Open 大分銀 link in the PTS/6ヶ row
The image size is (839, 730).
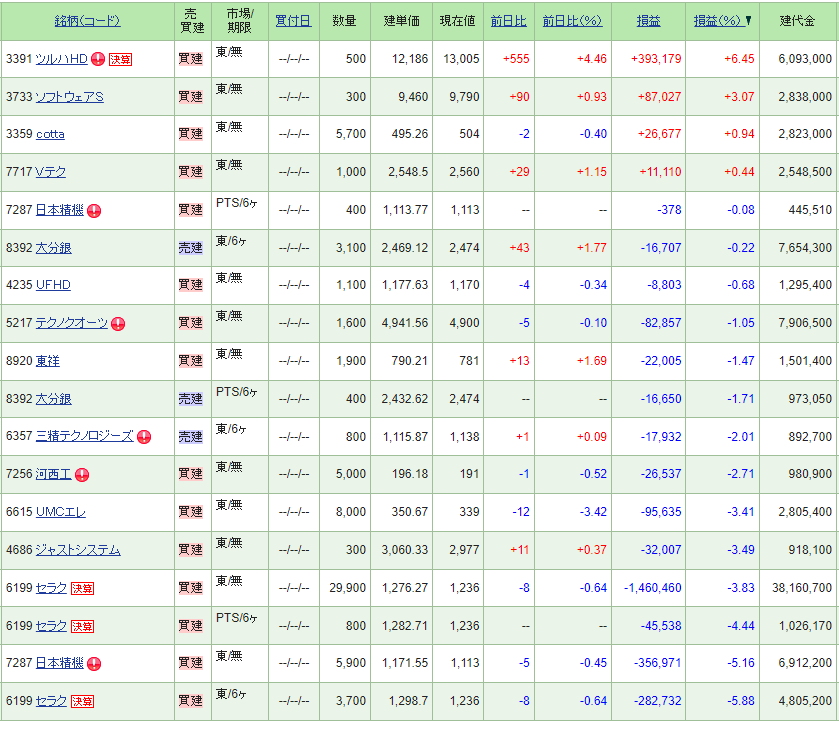tap(54, 399)
